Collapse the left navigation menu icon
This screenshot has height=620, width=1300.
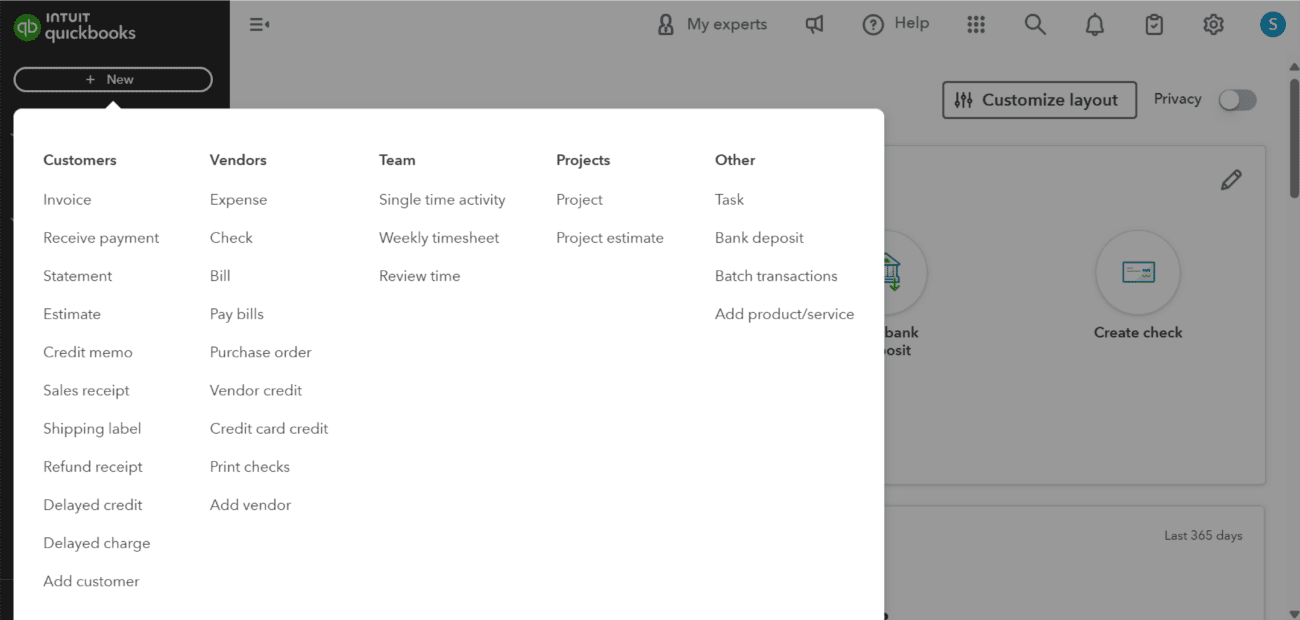pos(259,24)
